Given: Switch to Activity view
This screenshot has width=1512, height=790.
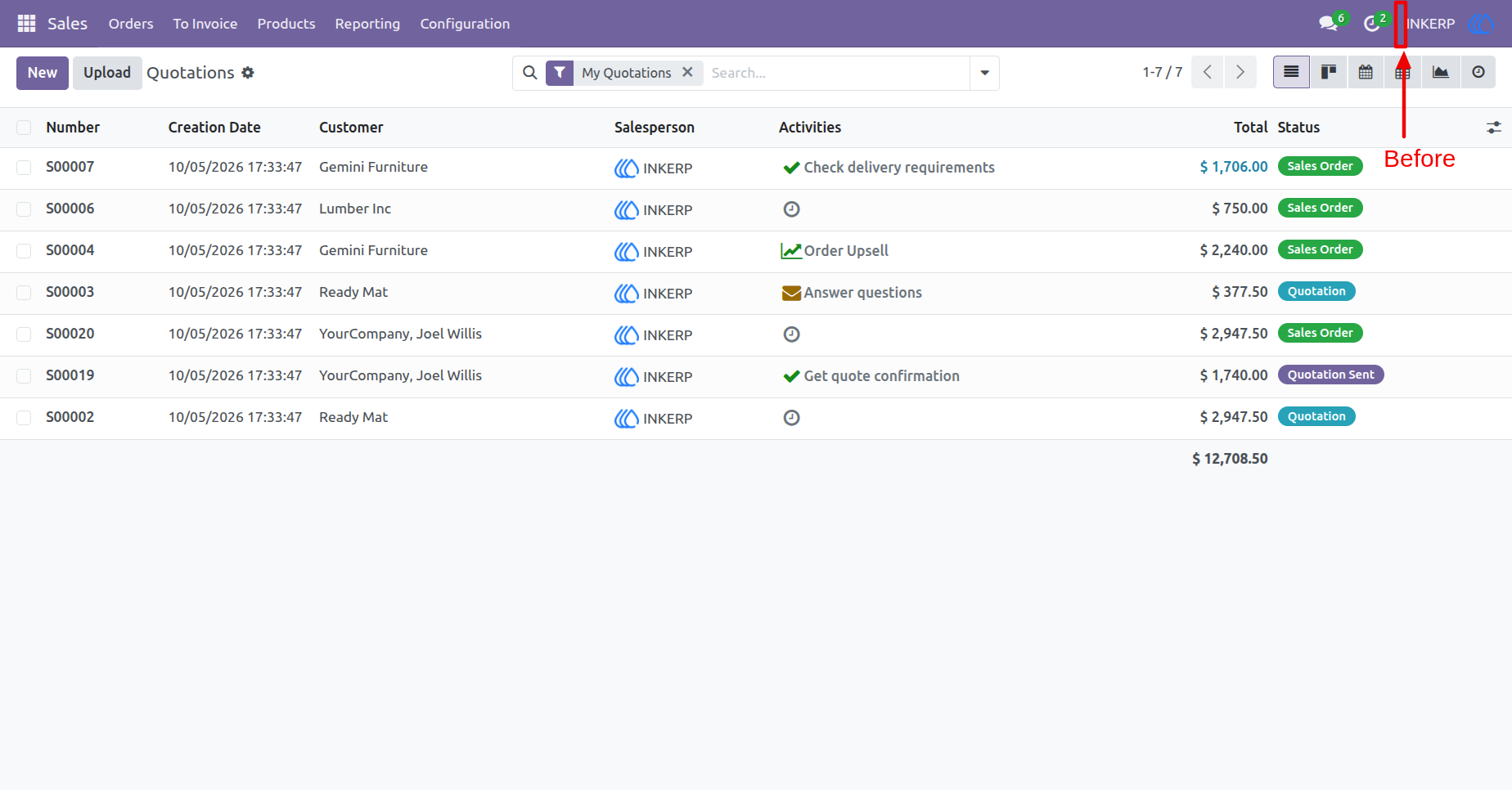Looking at the screenshot, I should [1478, 72].
